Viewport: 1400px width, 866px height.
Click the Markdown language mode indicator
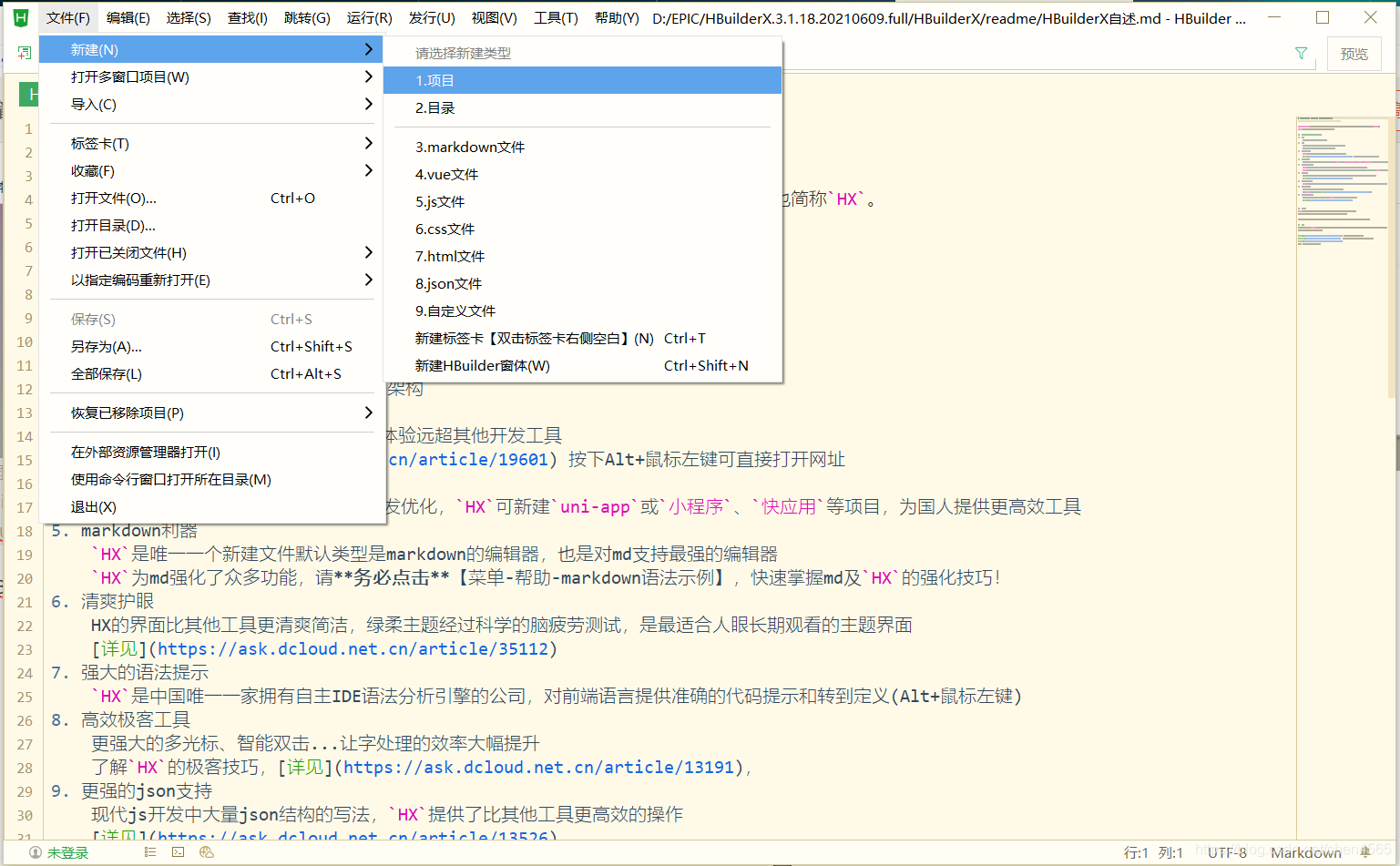point(1306,852)
